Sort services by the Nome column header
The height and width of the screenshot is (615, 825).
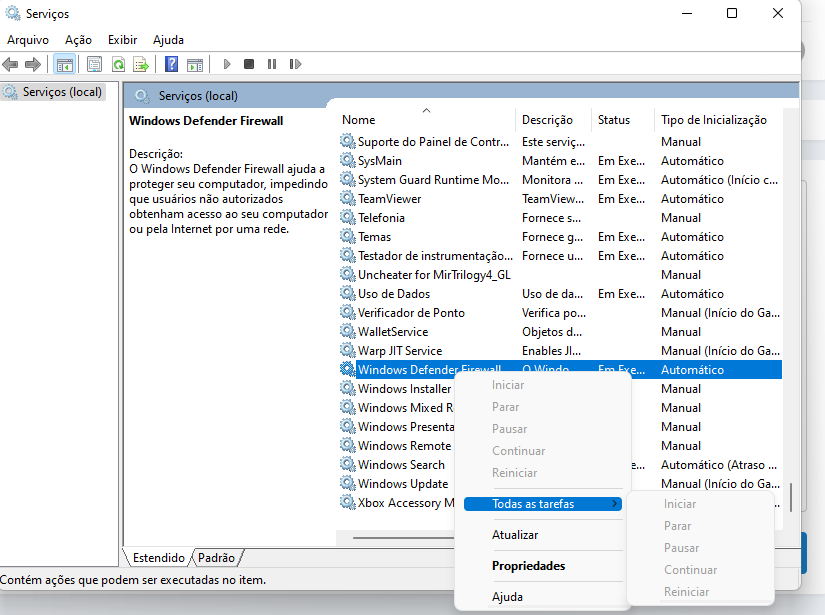tap(426, 120)
